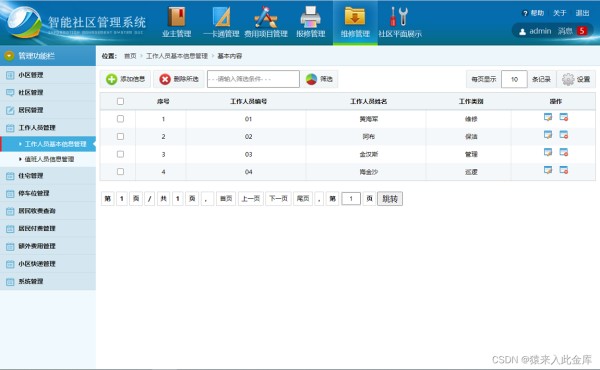
Task: Edit the row with 工作人员编号 04
Action: [548, 170]
